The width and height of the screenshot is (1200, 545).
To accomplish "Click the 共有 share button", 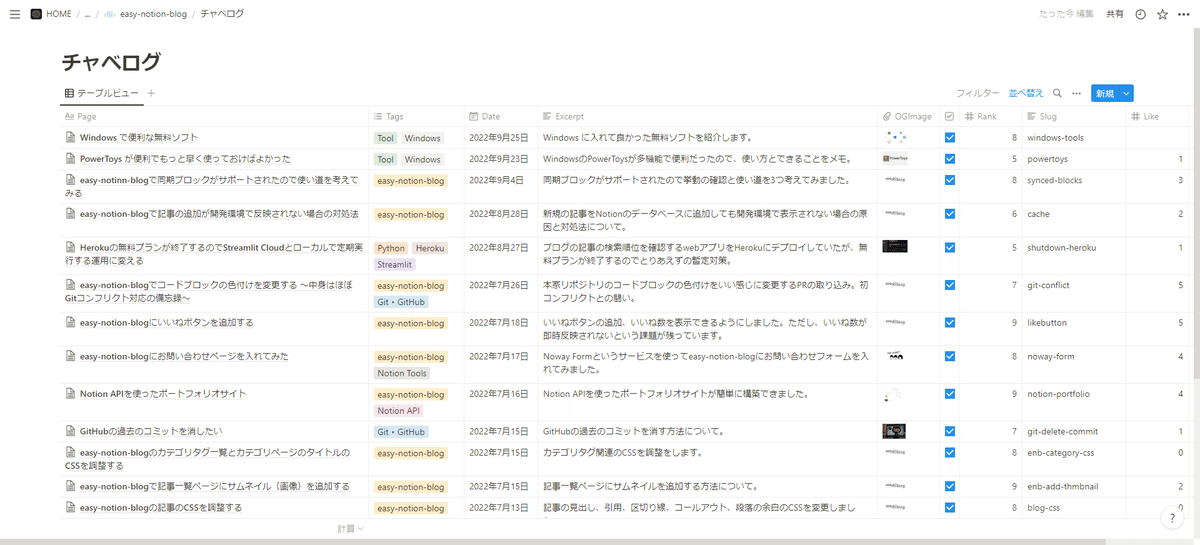I will 1114,15.
